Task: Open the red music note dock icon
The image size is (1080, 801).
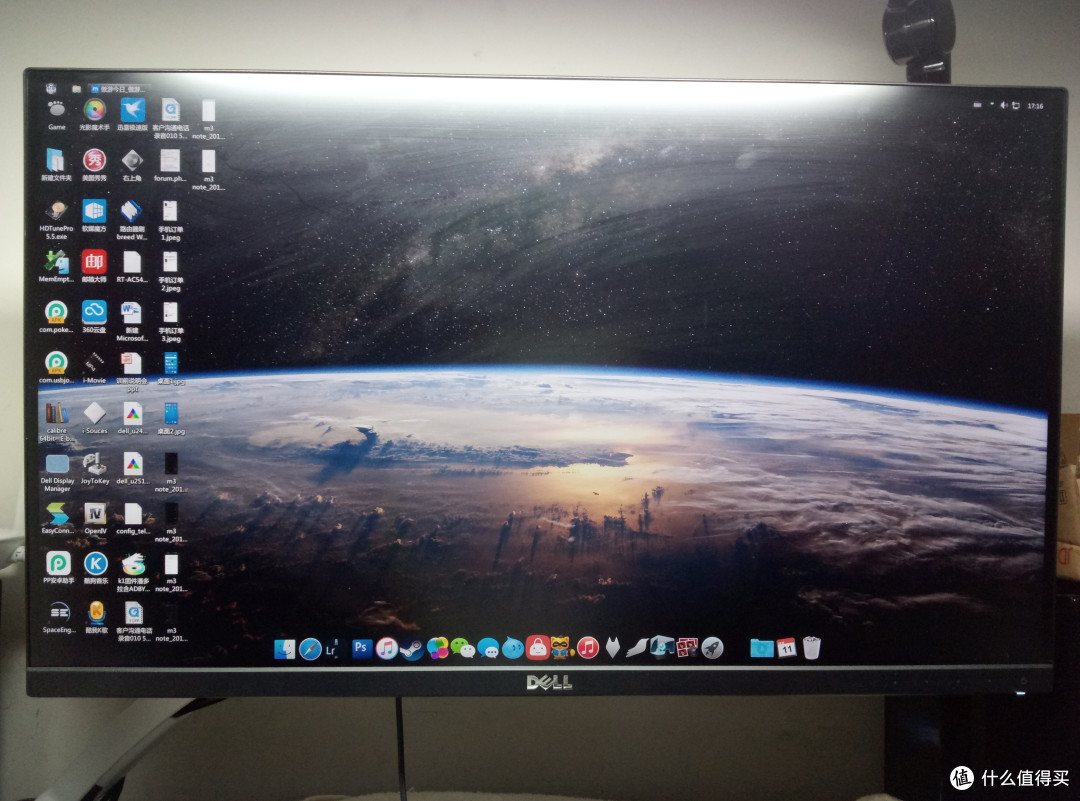Action: point(588,647)
